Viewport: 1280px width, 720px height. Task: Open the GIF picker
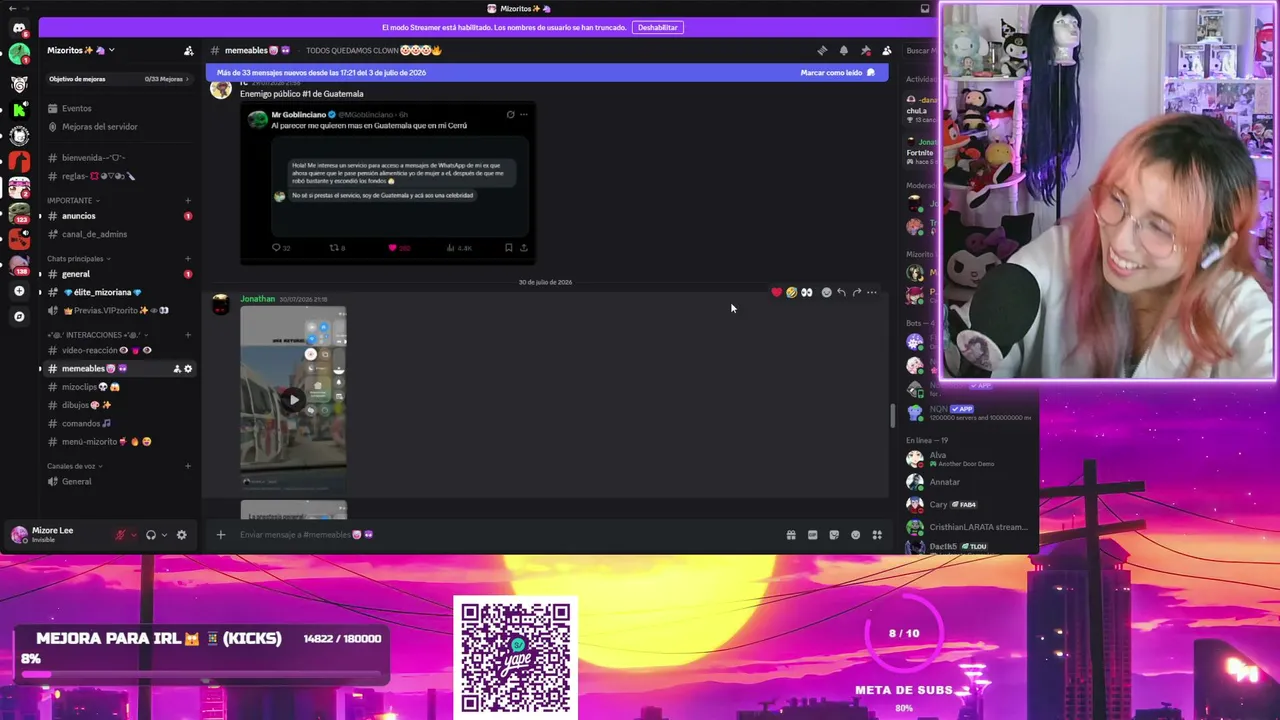812,535
